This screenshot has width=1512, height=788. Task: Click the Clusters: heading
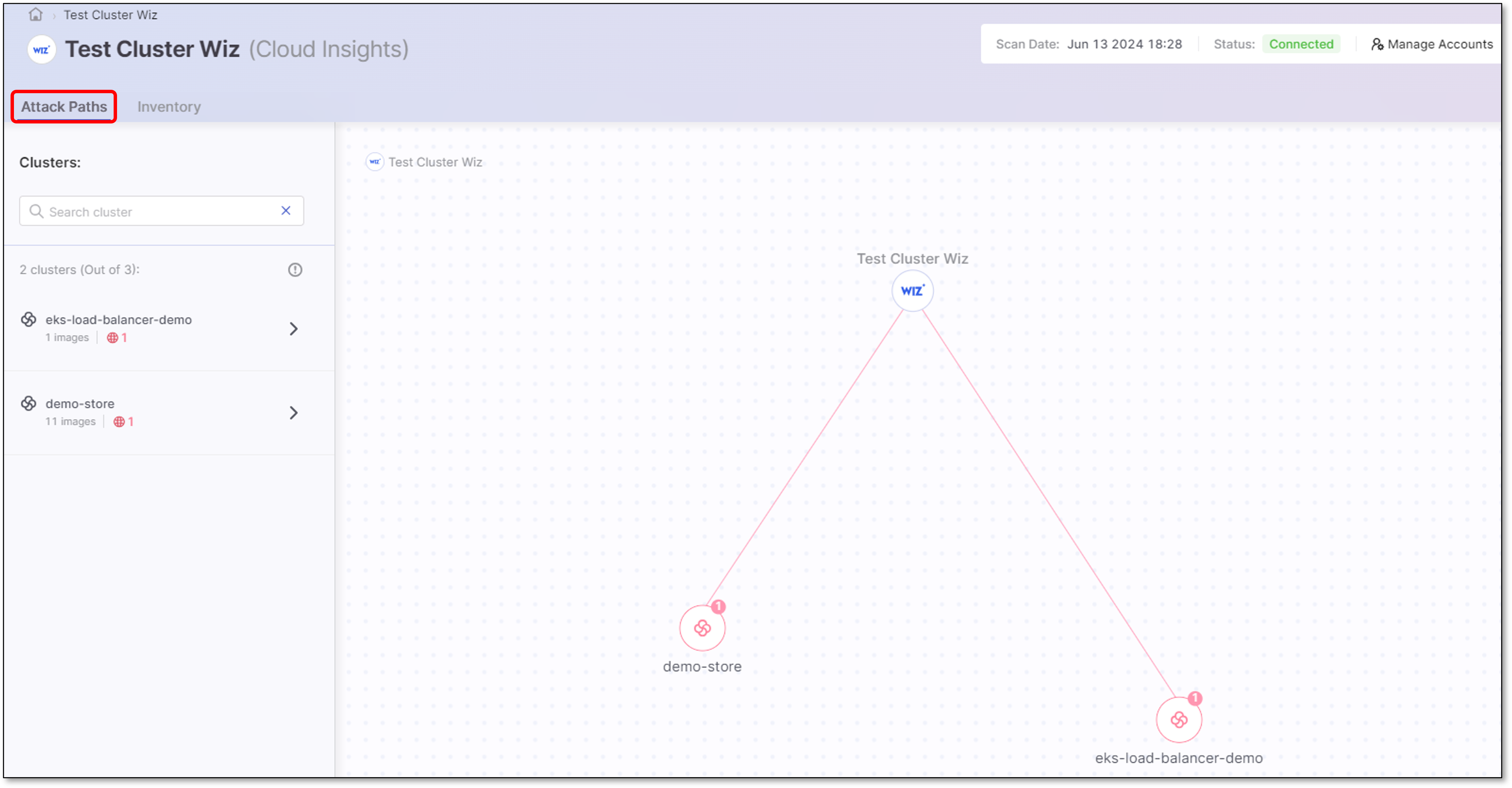point(50,163)
